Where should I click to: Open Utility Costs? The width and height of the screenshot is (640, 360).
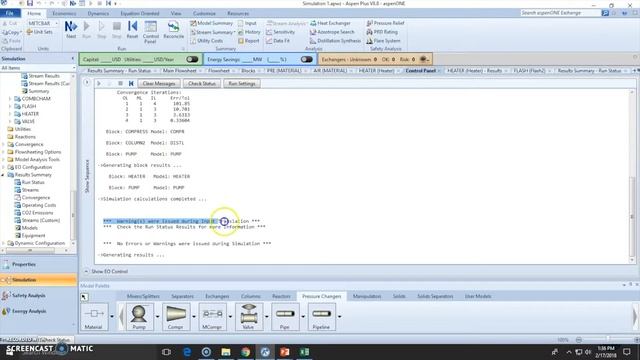207,41
